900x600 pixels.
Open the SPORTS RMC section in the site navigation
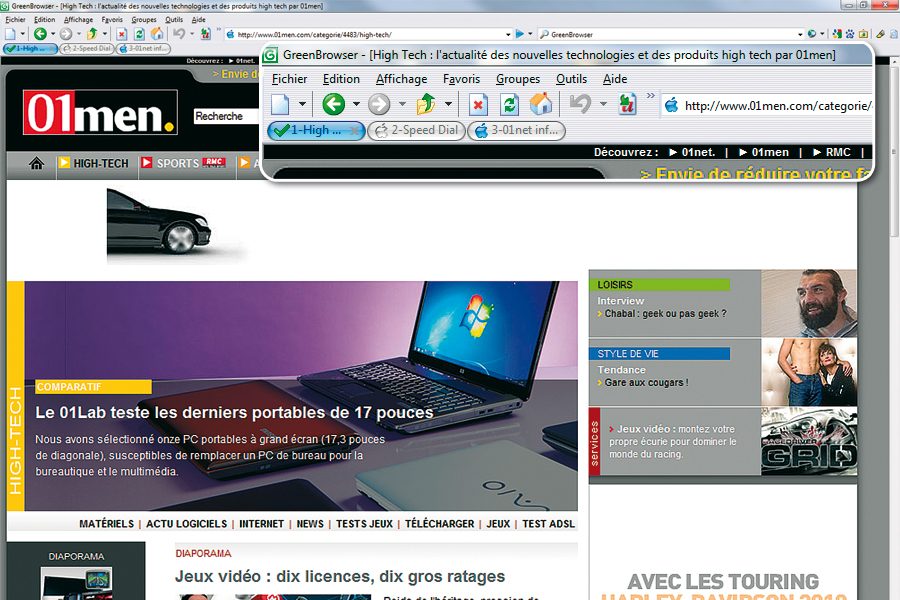click(184, 164)
